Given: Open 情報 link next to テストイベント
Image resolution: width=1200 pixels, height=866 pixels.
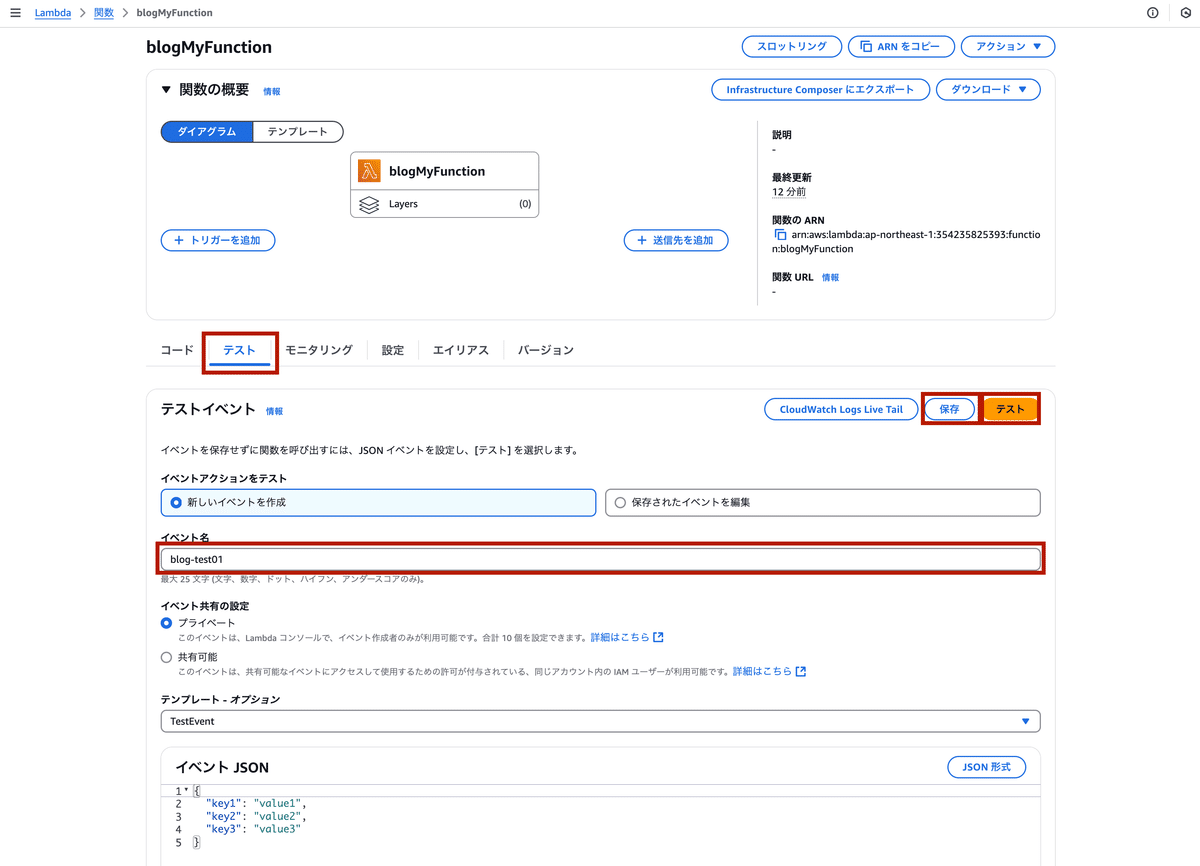Looking at the screenshot, I should coord(275,411).
